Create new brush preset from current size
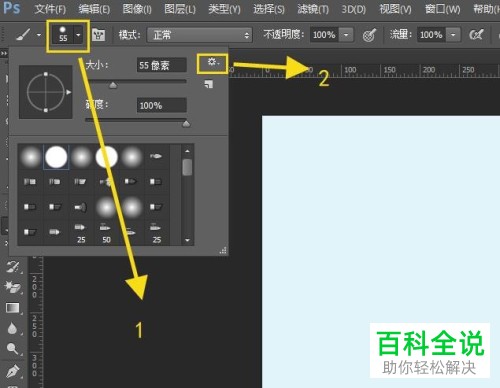The height and width of the screenshot is (388, 500). 209,84
